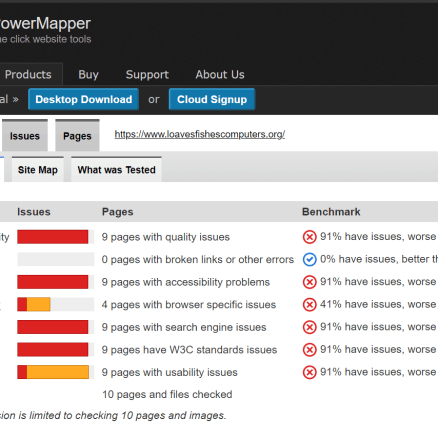Click the Issues column header
The width and height of the screenshot is (438, 438).
click(x=34, y=212)
